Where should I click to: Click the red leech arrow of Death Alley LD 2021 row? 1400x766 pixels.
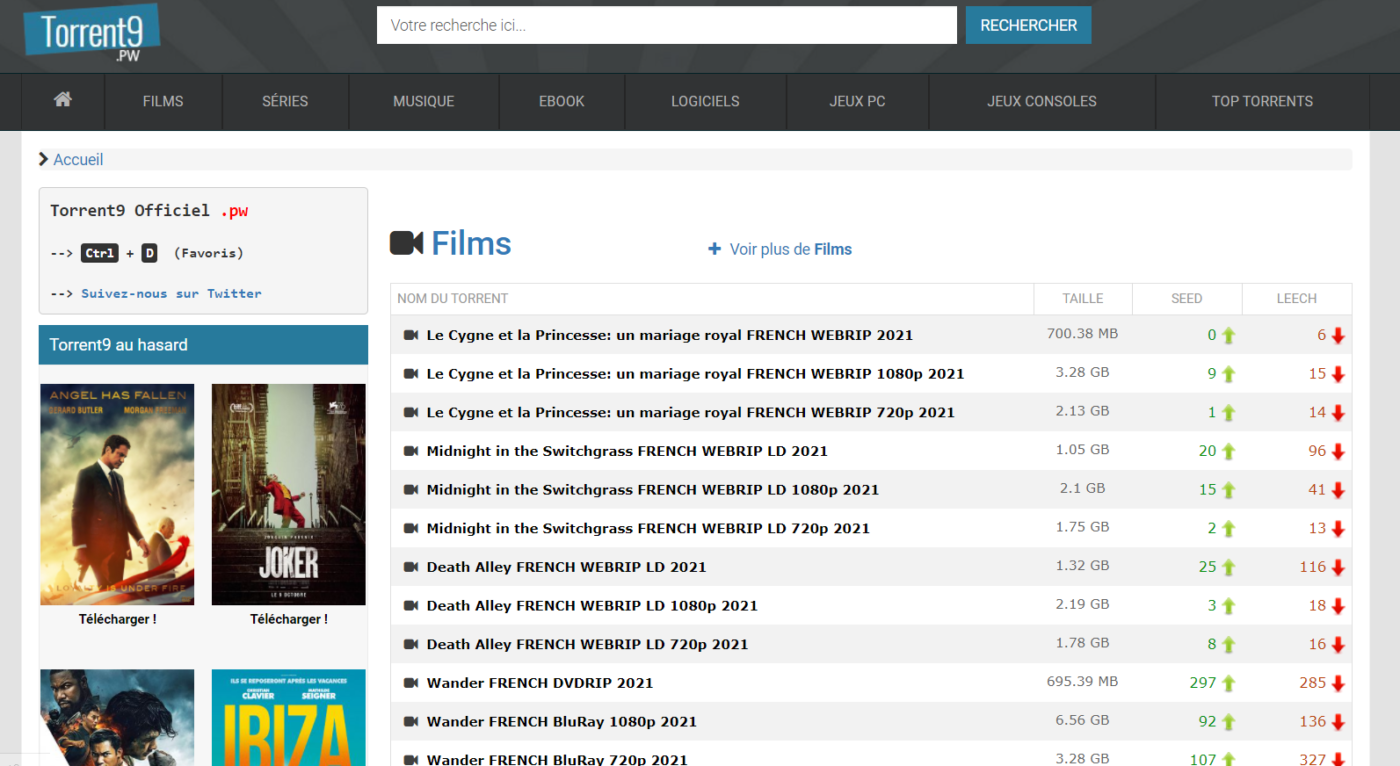coord(1338,568)
